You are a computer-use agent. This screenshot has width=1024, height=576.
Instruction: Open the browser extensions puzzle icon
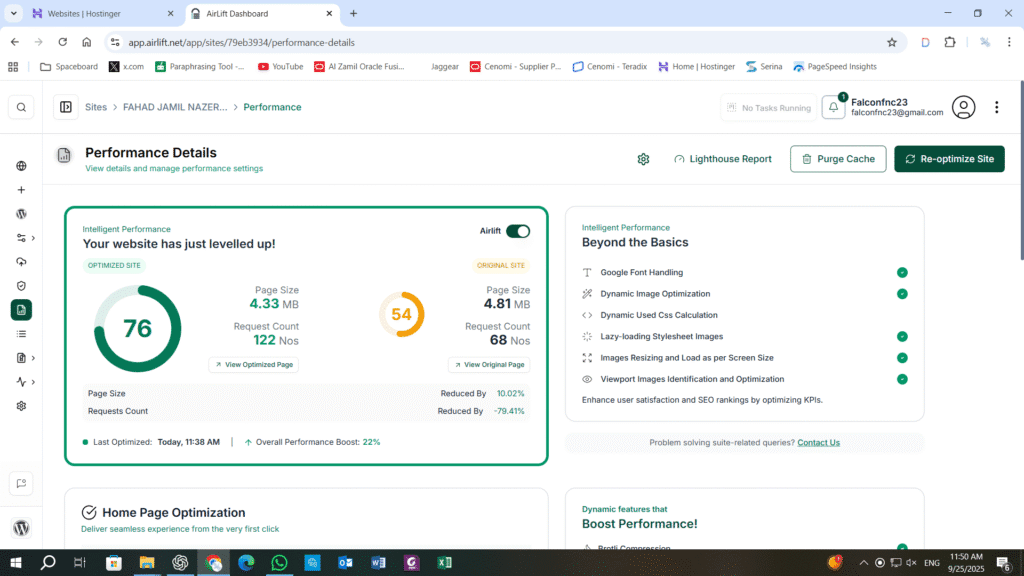pyautogui.click(x=950, y=42)
